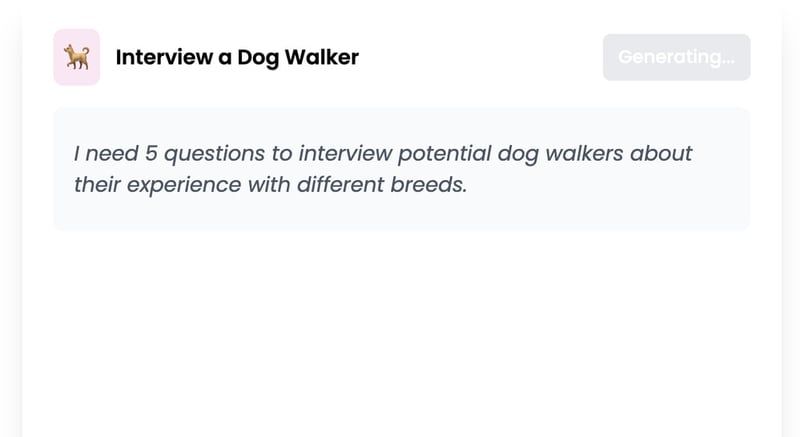The width and height of the screenshot is (800, 437).
Task: Click the empty output area below the prompt
Action: 400,330
